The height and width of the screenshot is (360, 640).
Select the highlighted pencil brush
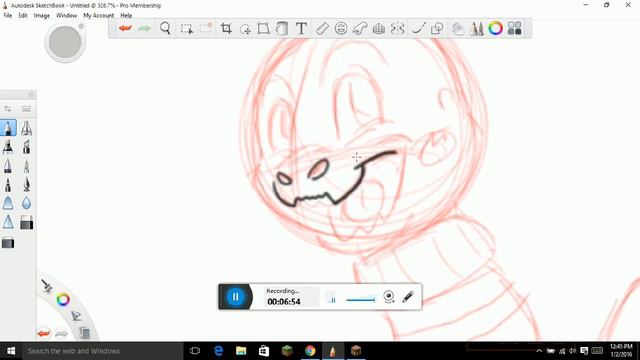coord(8,128)
